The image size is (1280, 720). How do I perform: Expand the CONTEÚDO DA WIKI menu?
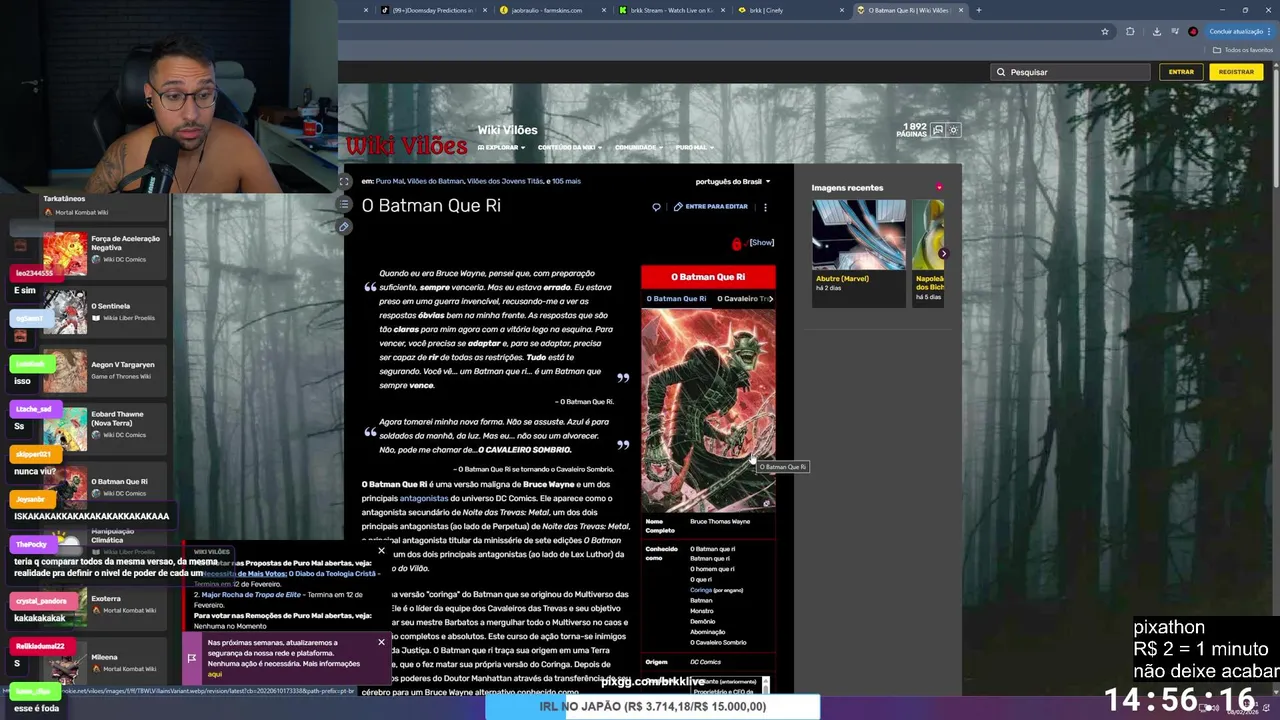click(x=569, y=148)
